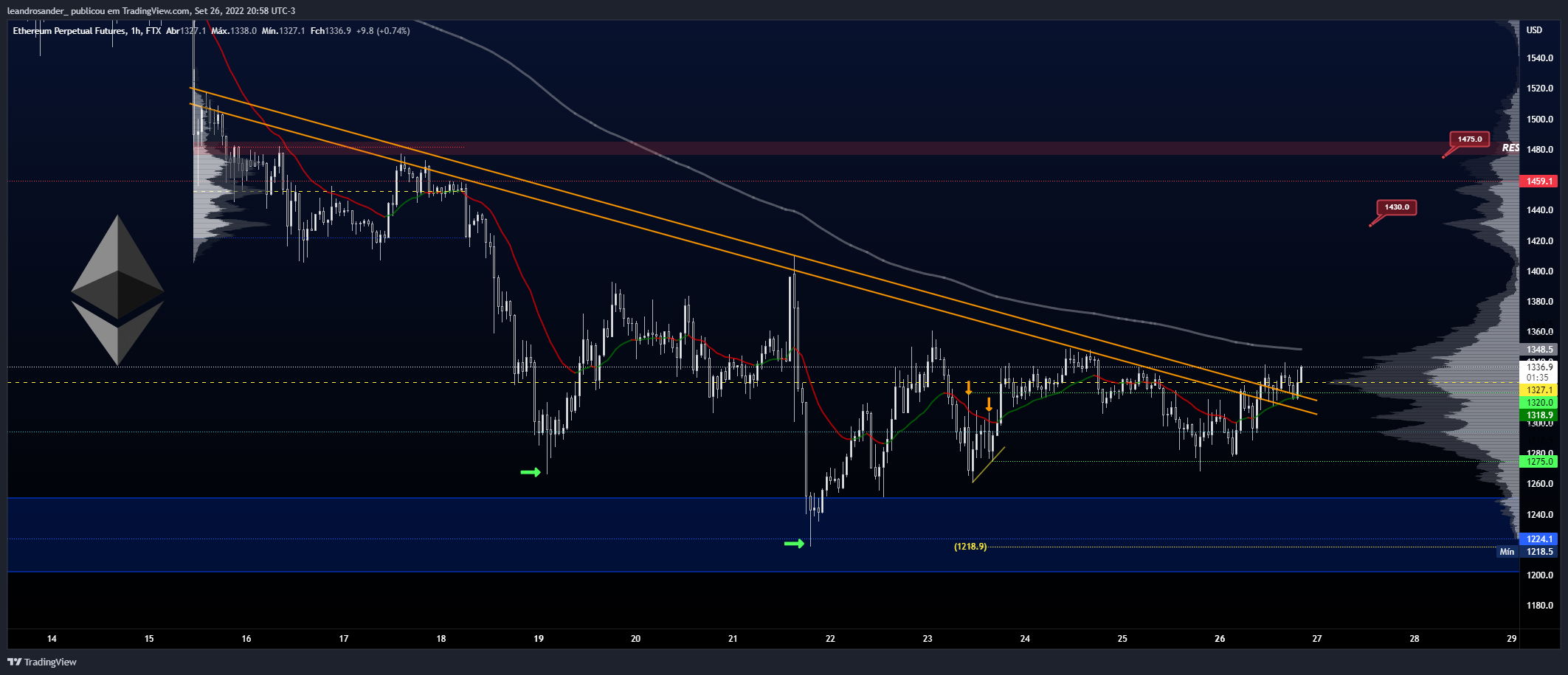Click date 29 on the time axis
1568x675 pixels.
(x=1512, y=639)
